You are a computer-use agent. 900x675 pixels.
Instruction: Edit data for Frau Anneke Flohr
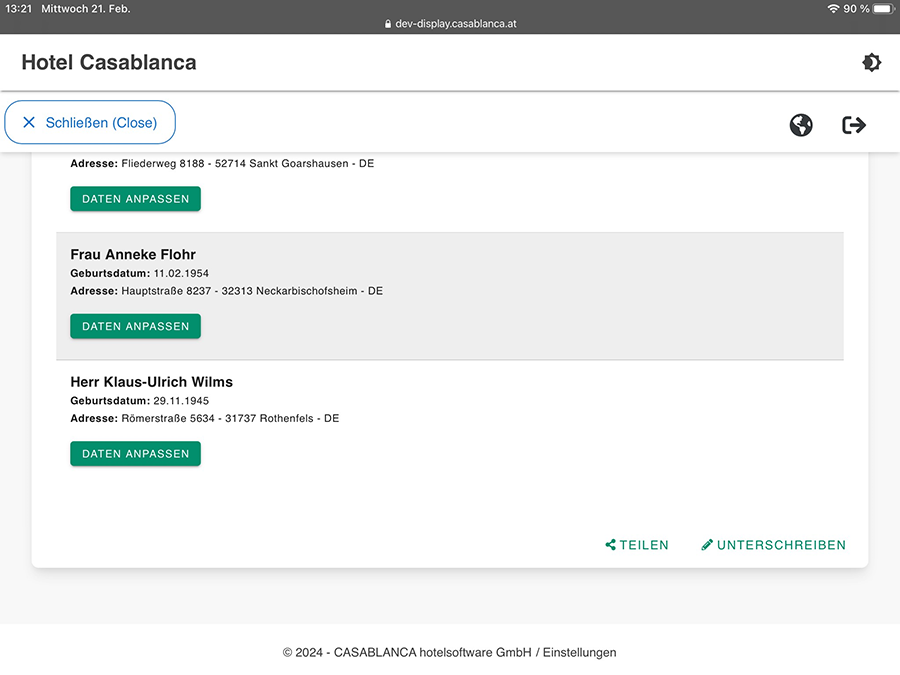135,326
